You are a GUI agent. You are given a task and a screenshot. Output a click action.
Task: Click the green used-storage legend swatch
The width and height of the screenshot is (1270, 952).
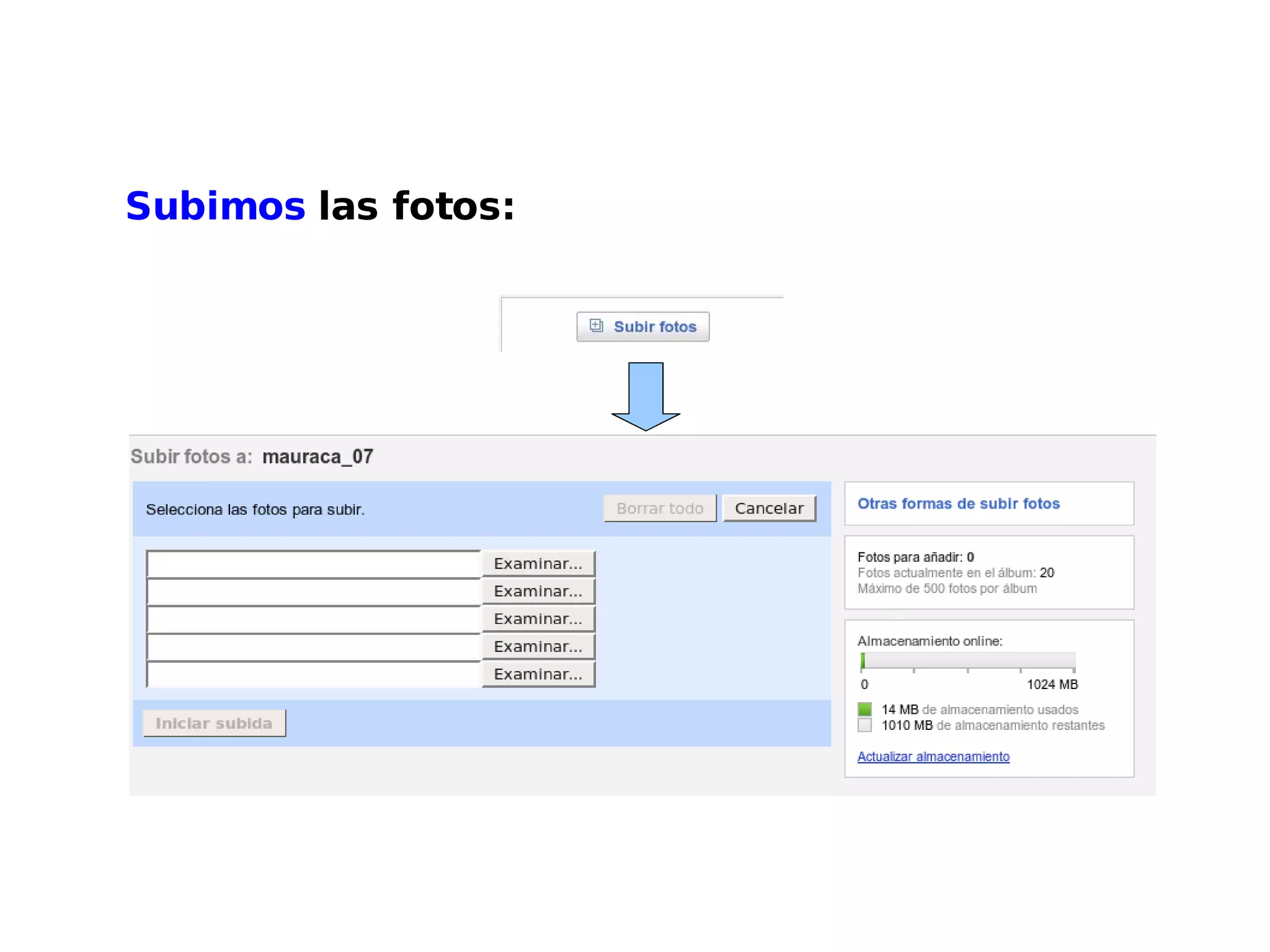(x=864, y=709)
